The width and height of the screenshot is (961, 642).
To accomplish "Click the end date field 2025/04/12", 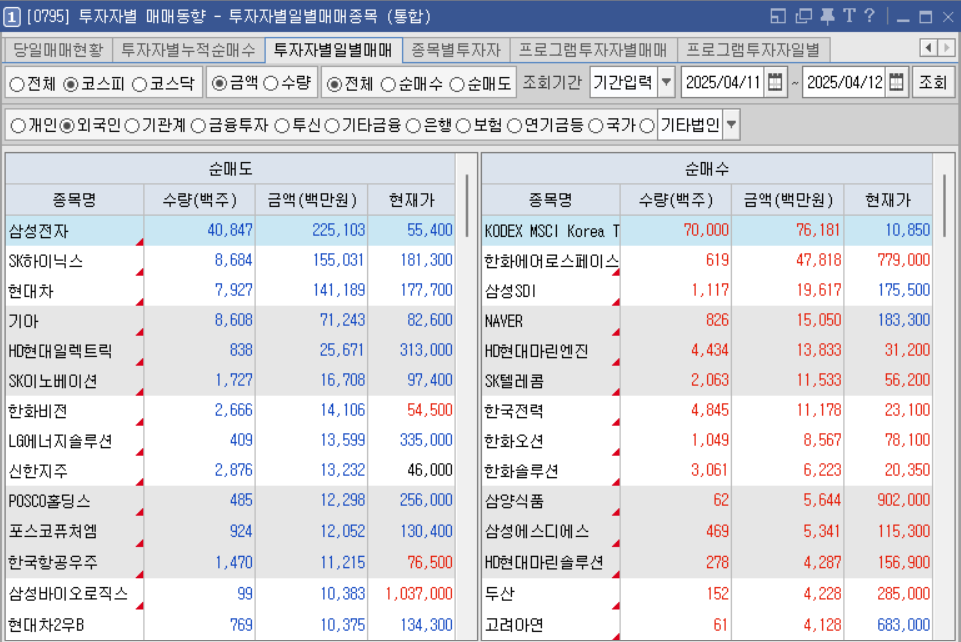I will pyautogui.click(x=845, y=82).
